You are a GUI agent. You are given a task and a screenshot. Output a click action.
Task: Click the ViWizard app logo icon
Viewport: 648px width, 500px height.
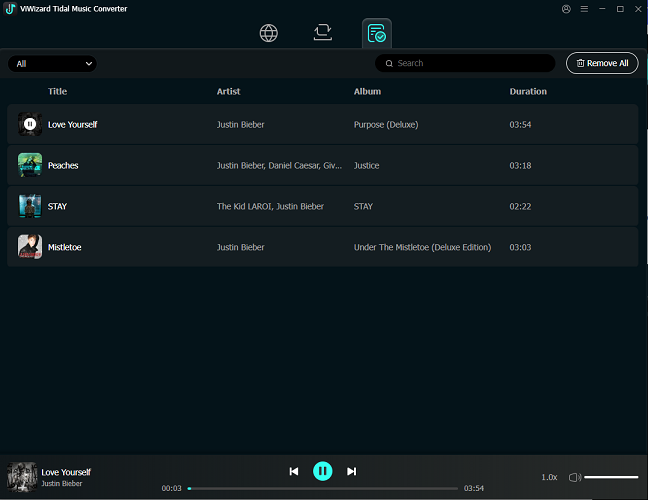pyautogui.click(x=10, y=9)
